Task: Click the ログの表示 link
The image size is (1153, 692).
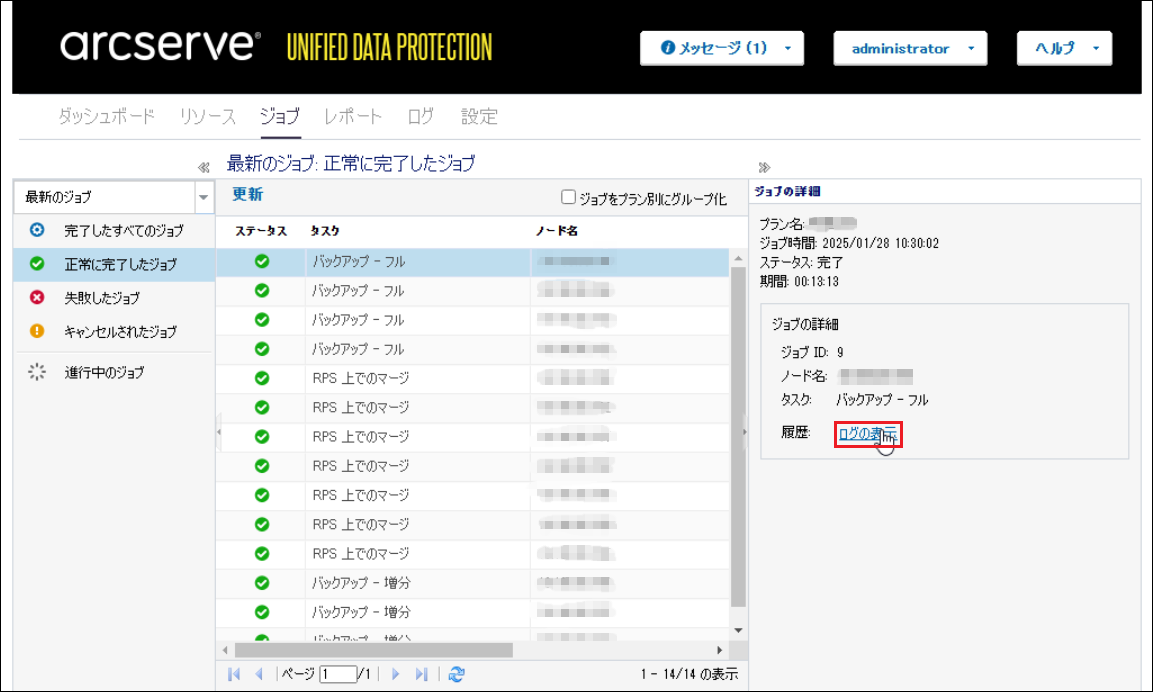Action: [868, 434]
